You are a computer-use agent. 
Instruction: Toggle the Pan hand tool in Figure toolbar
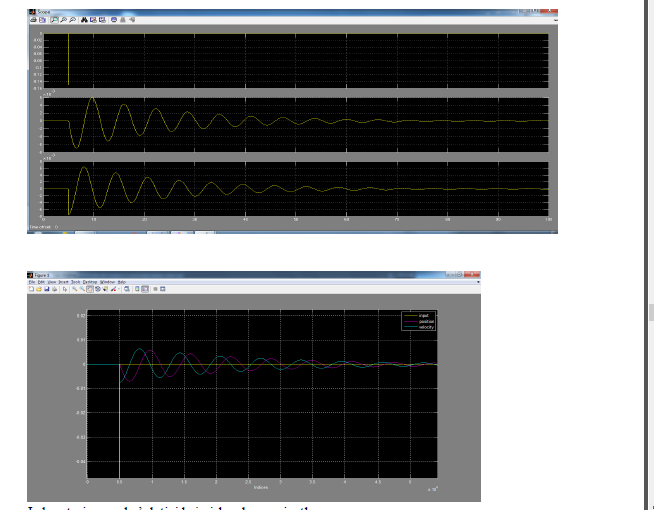pos(89,289)
